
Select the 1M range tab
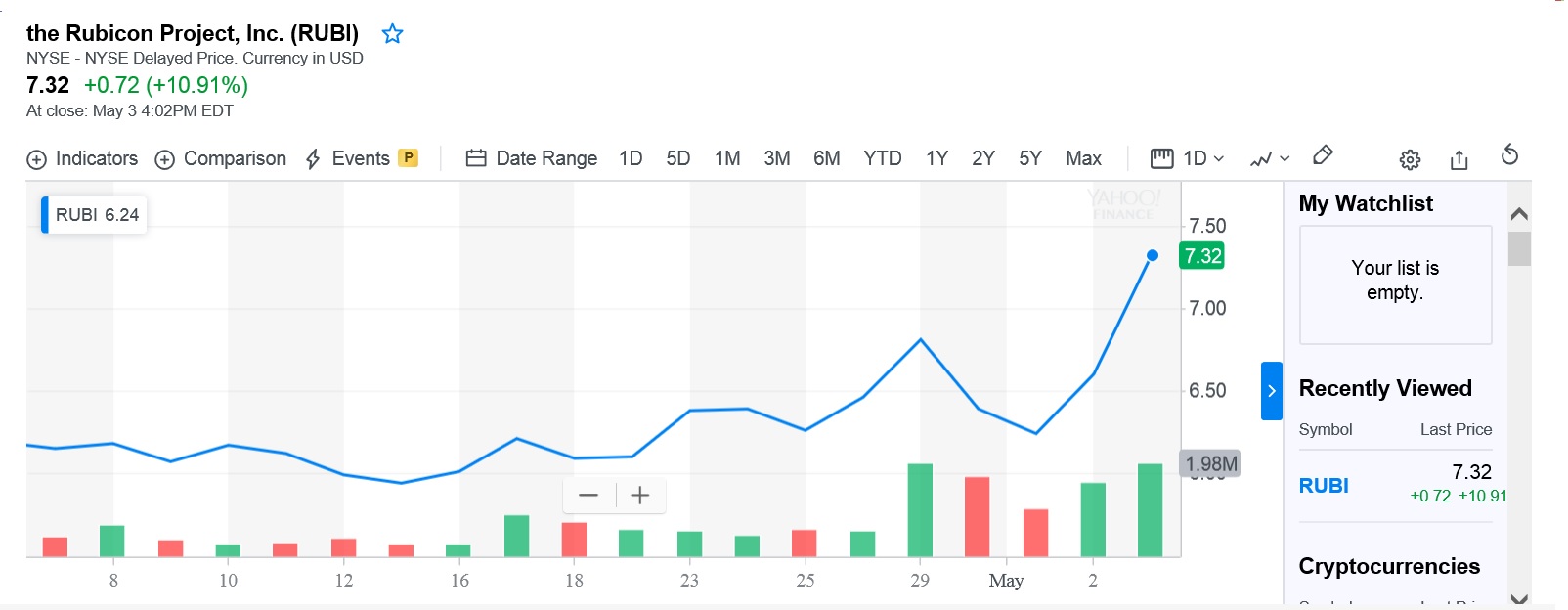coord(727,158)
